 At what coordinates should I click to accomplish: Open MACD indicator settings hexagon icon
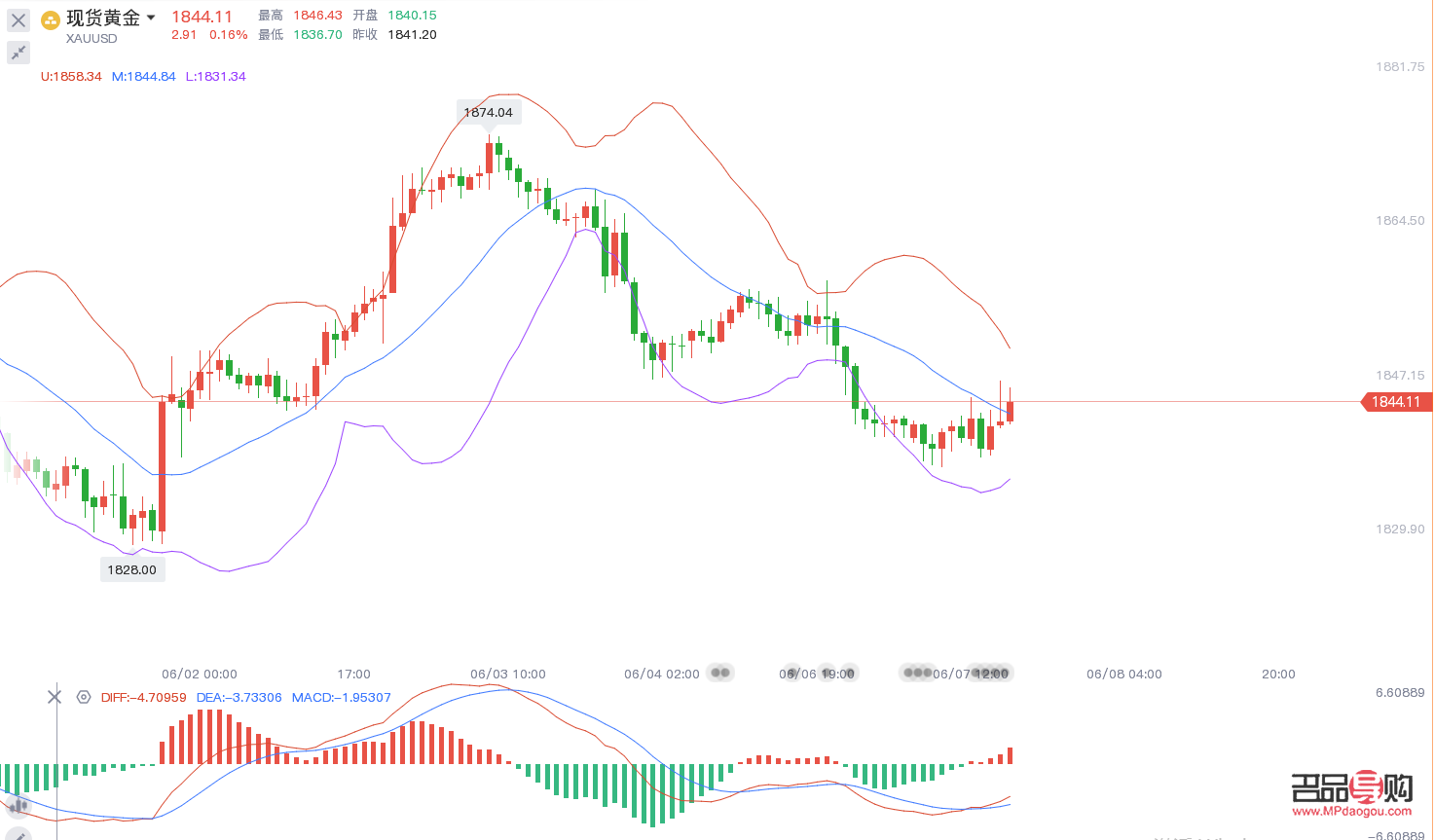click(x=84, y=697)
